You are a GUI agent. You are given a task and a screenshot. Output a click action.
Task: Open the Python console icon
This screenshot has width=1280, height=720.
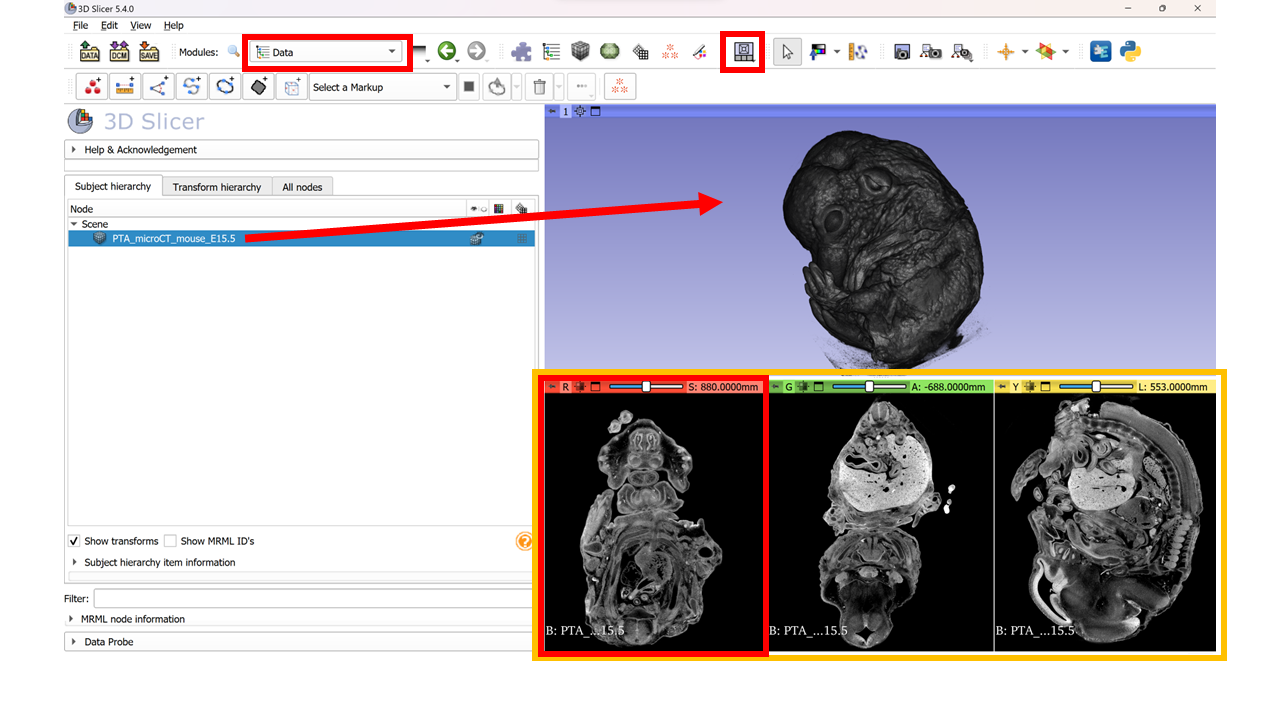1131,52
